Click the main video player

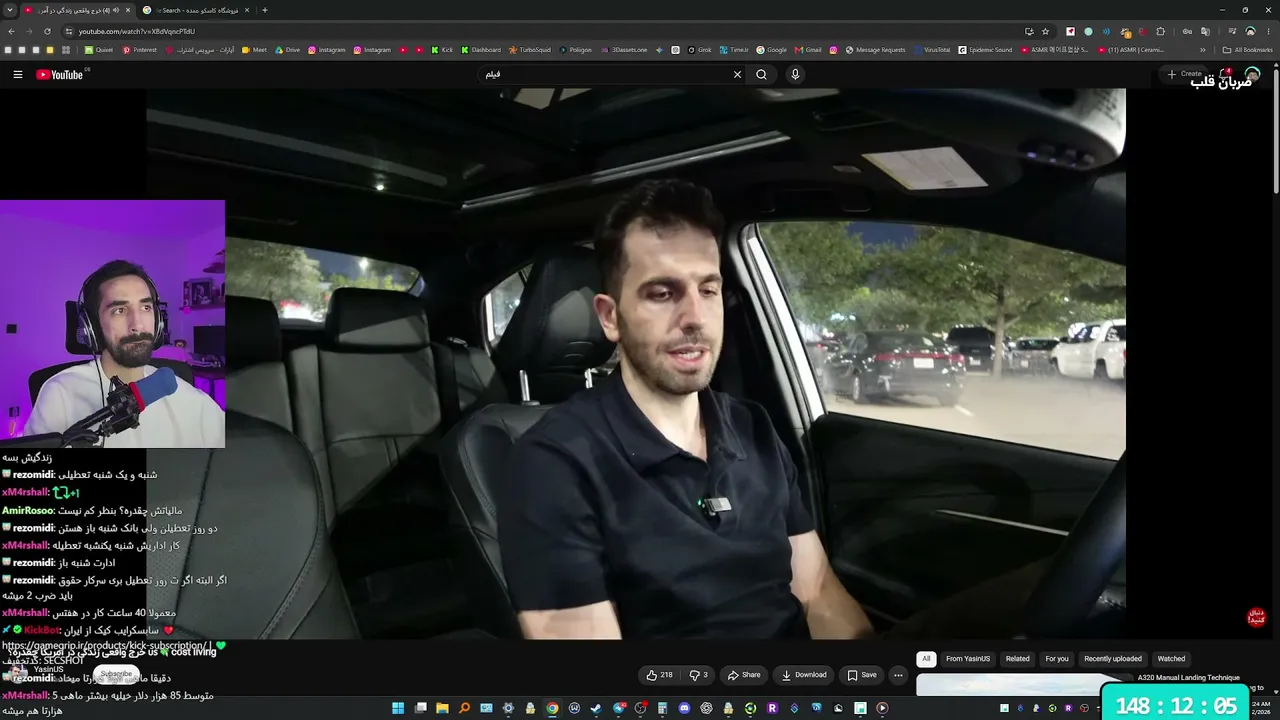pos(636,364)
